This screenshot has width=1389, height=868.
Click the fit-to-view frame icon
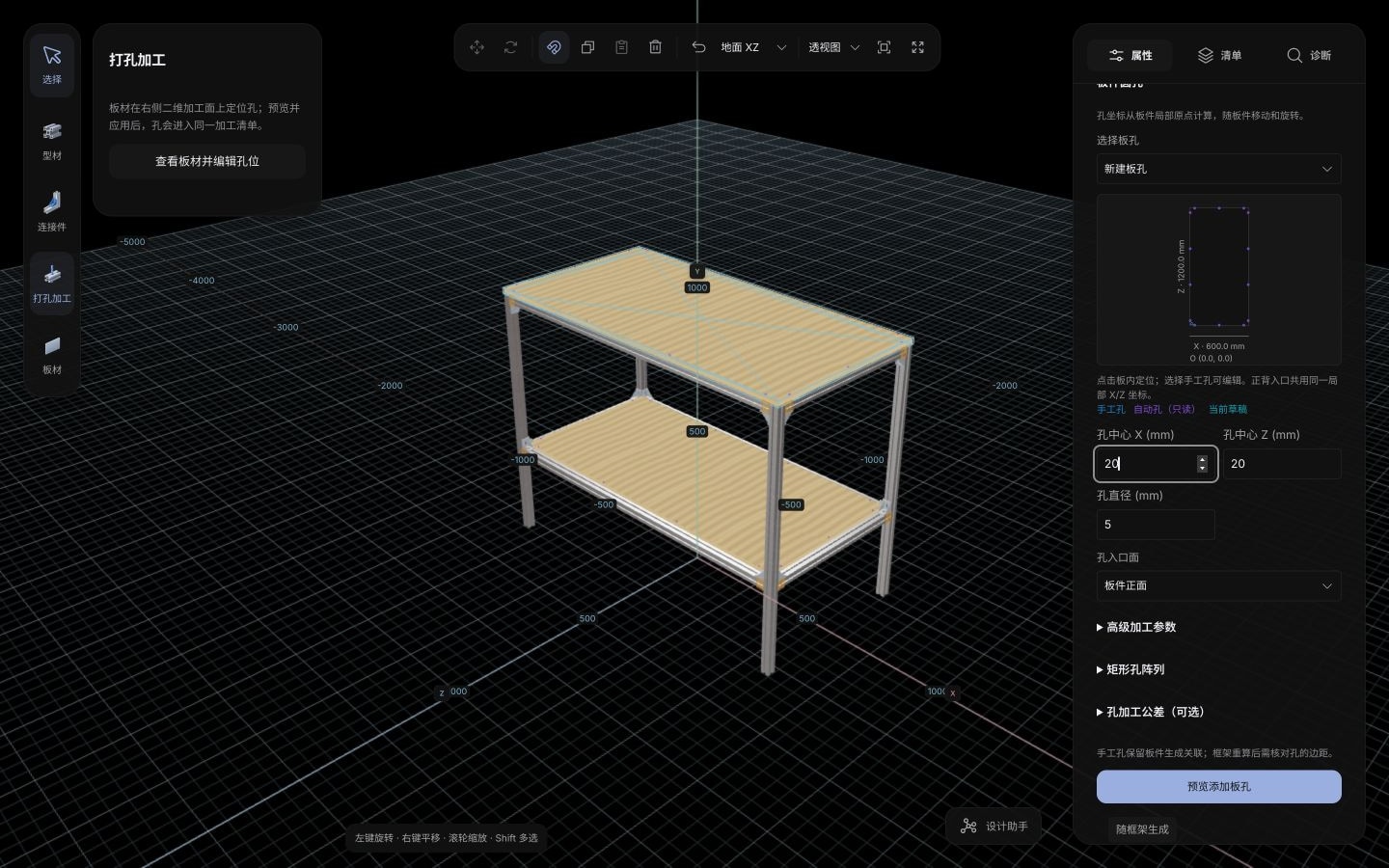point(884,47)
